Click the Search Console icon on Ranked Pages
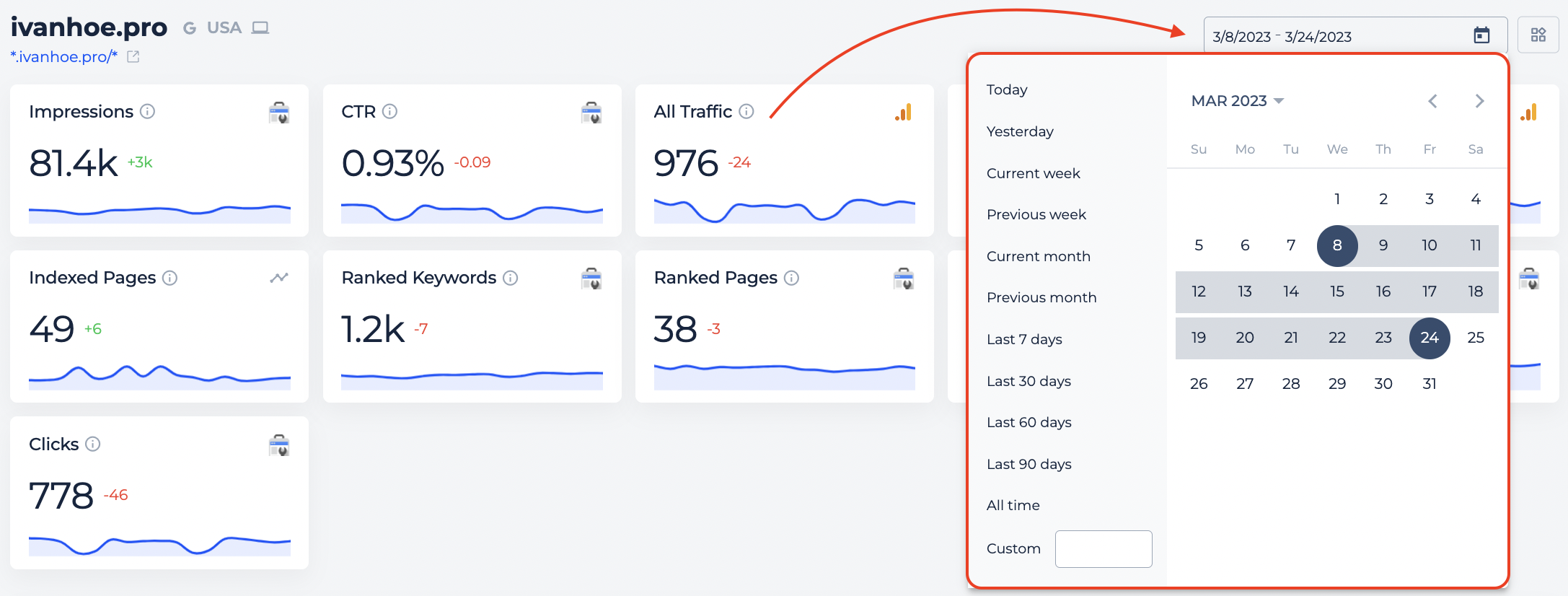1568x596 pixels. [x=904, y=279]
